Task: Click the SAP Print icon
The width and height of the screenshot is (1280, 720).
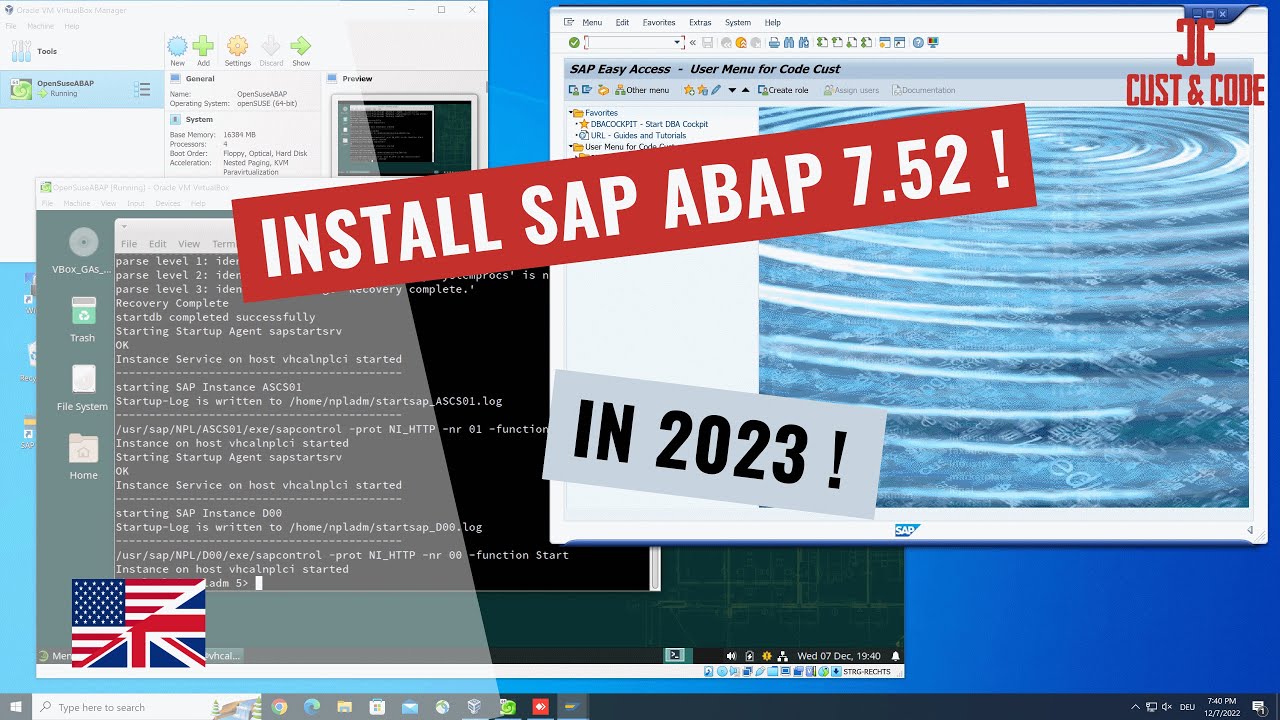Action: [x=774, y=42]
